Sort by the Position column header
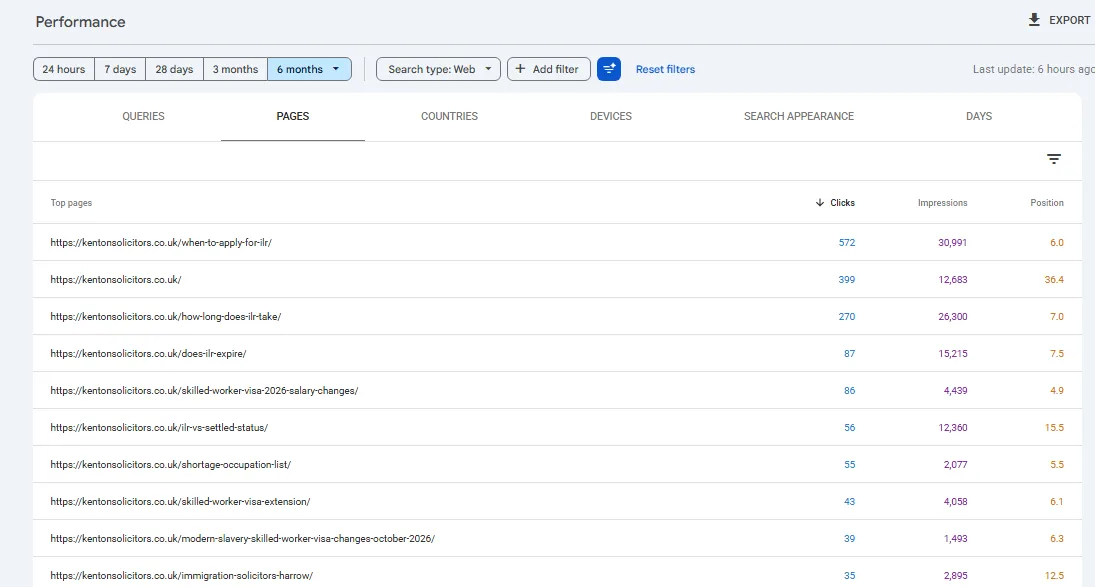Viewport: 1095px width, 587px height. tap(1047, 202)
